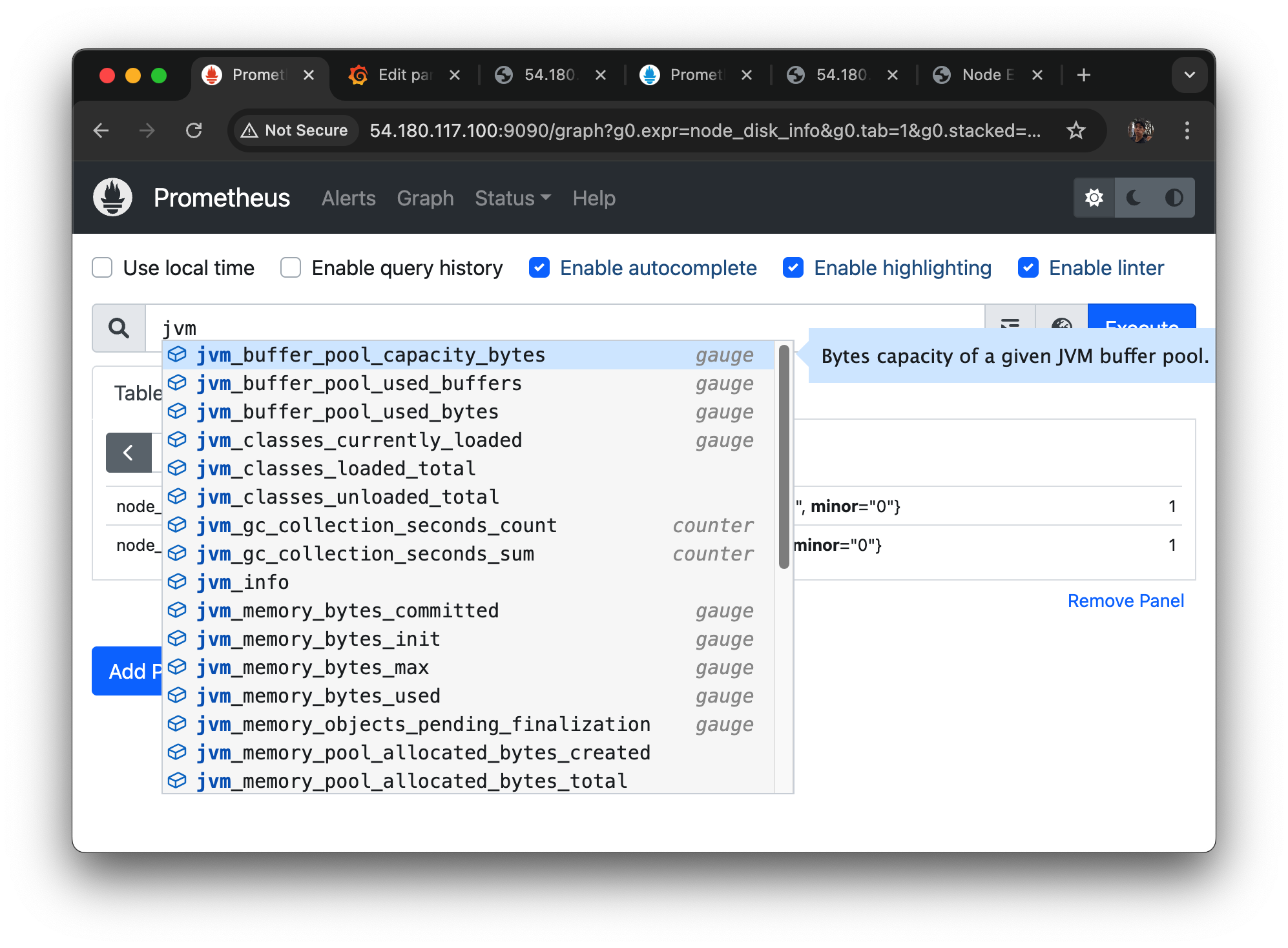Open Chrome three-dot menu
Viewport: 1288px width, 948px height.
tap(1187, 130)
